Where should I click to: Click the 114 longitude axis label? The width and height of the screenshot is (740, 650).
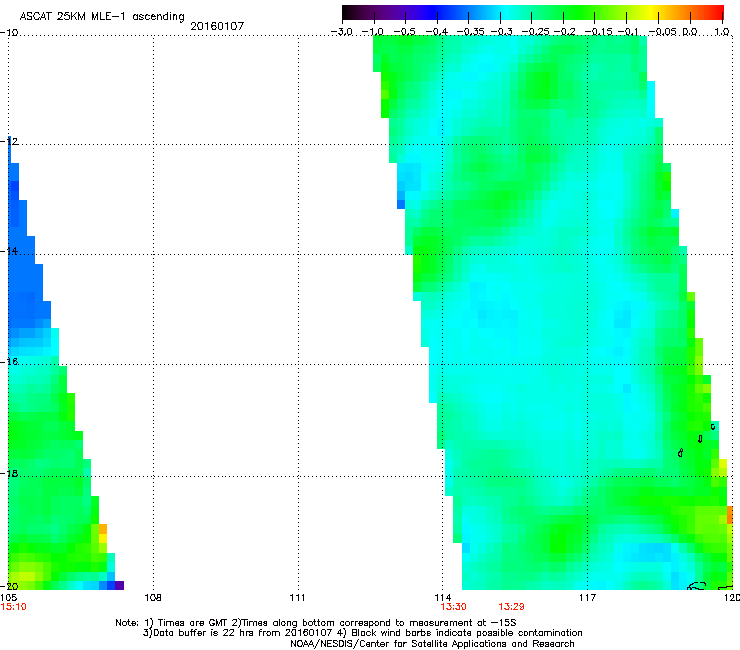(x=443, y=598)
